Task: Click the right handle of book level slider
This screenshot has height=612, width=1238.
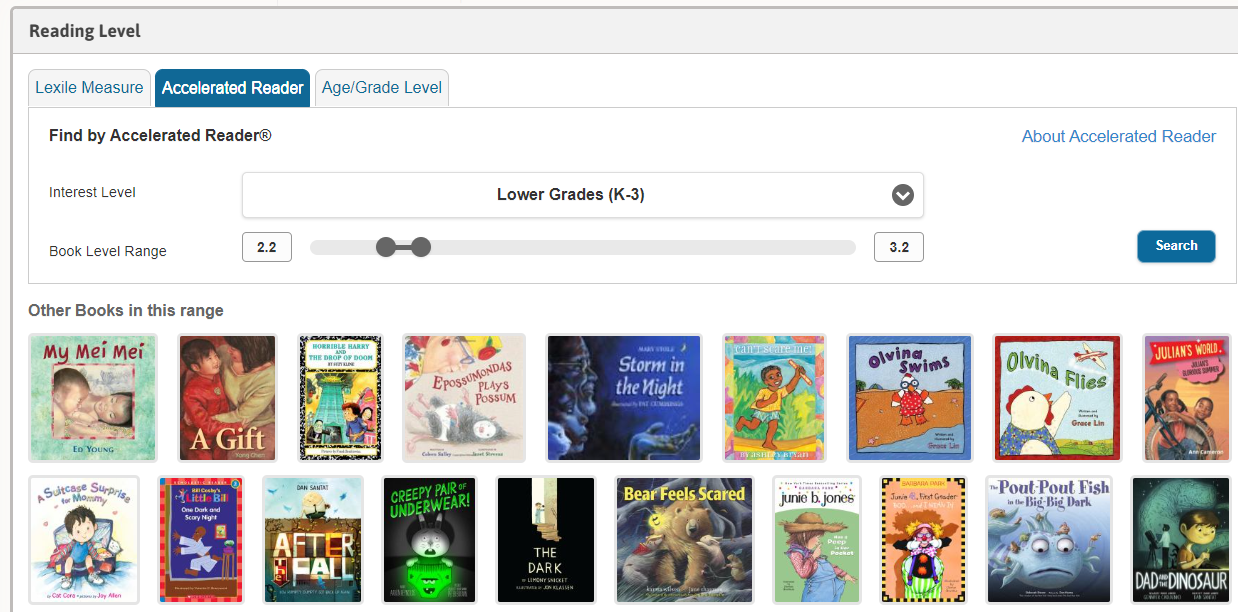Action: (421, 247)
